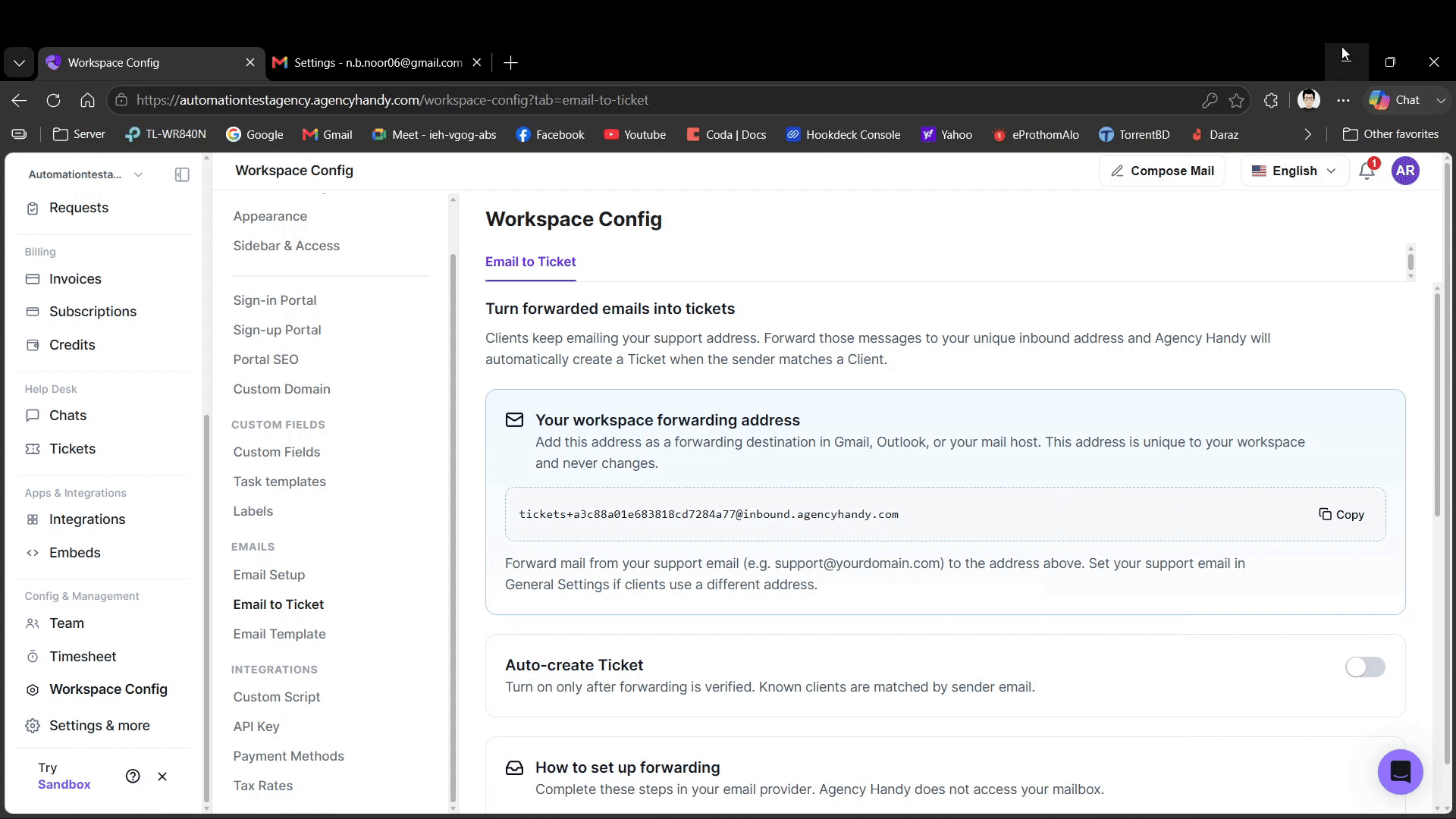Select the Email to Ticket tab
1456x819 pixels.
coord(530,262)
